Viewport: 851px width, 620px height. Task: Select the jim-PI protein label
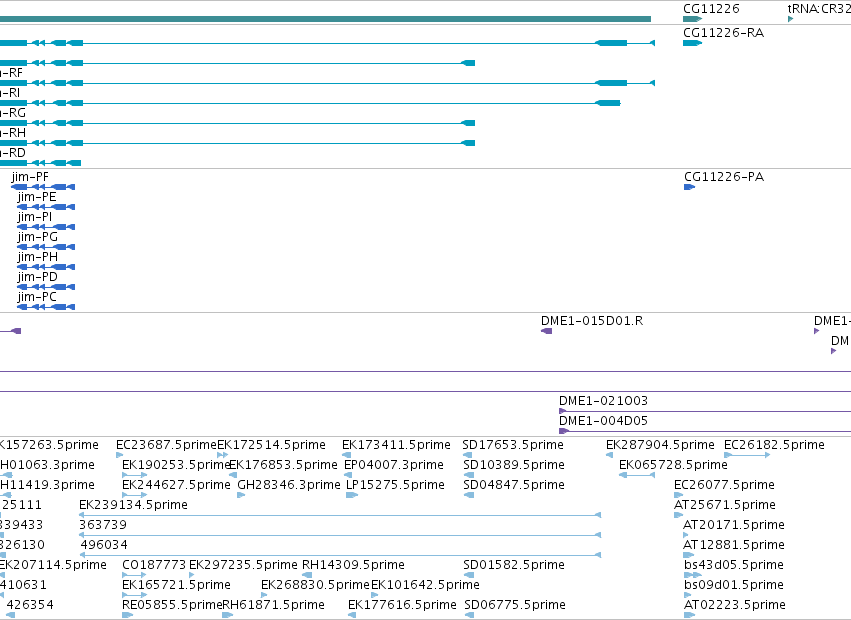coord(35,217)
